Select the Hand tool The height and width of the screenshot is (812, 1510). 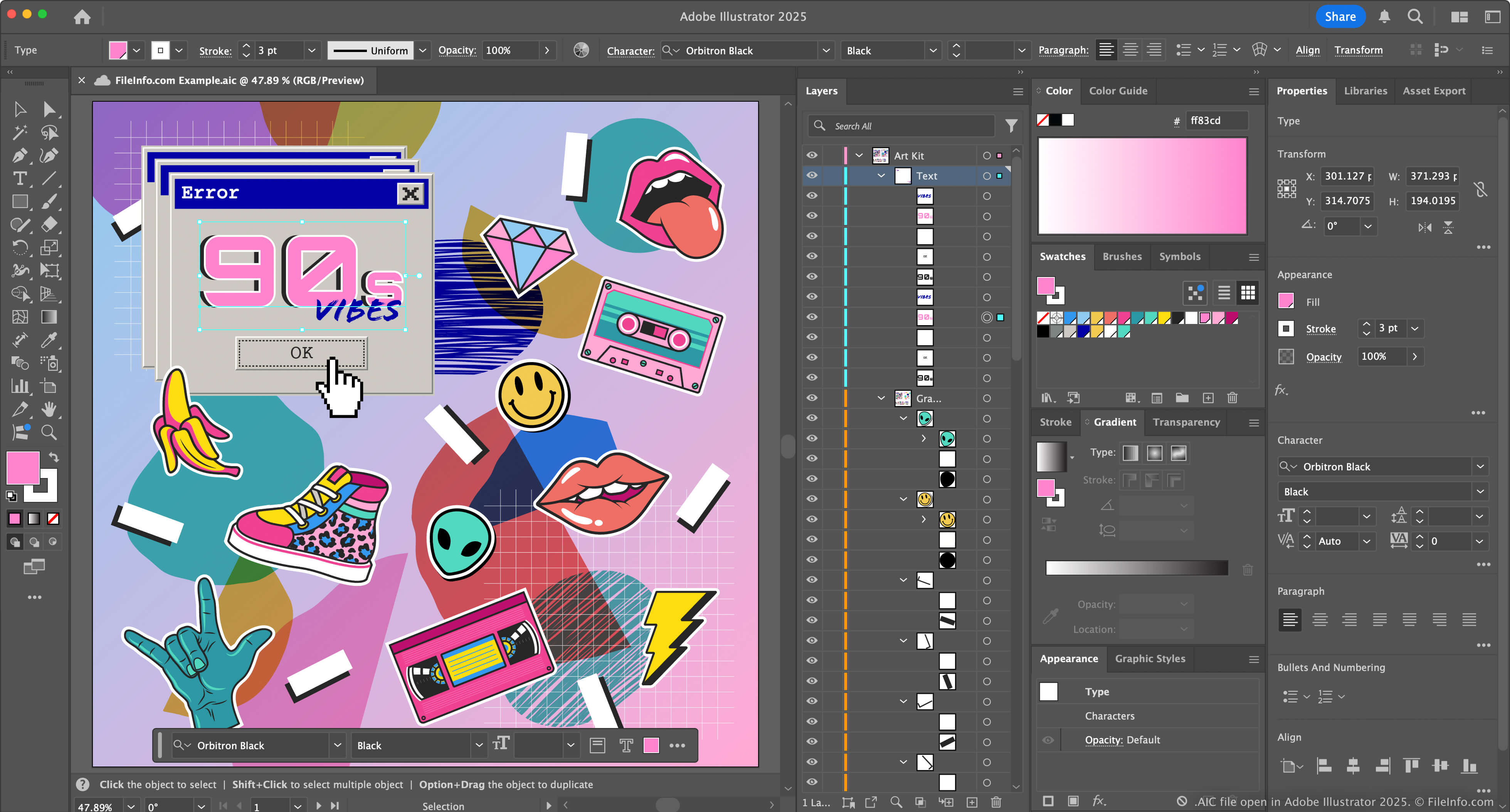click(x=49, y=409)
